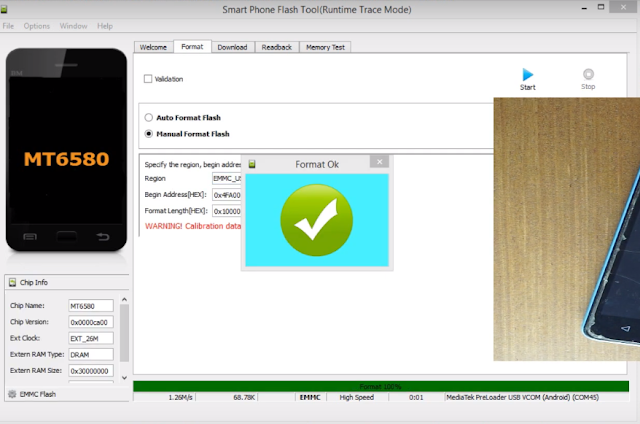This screenshot has width=640, height=424.
Task: Switch to the Readback tab
Action: (277, 47)
